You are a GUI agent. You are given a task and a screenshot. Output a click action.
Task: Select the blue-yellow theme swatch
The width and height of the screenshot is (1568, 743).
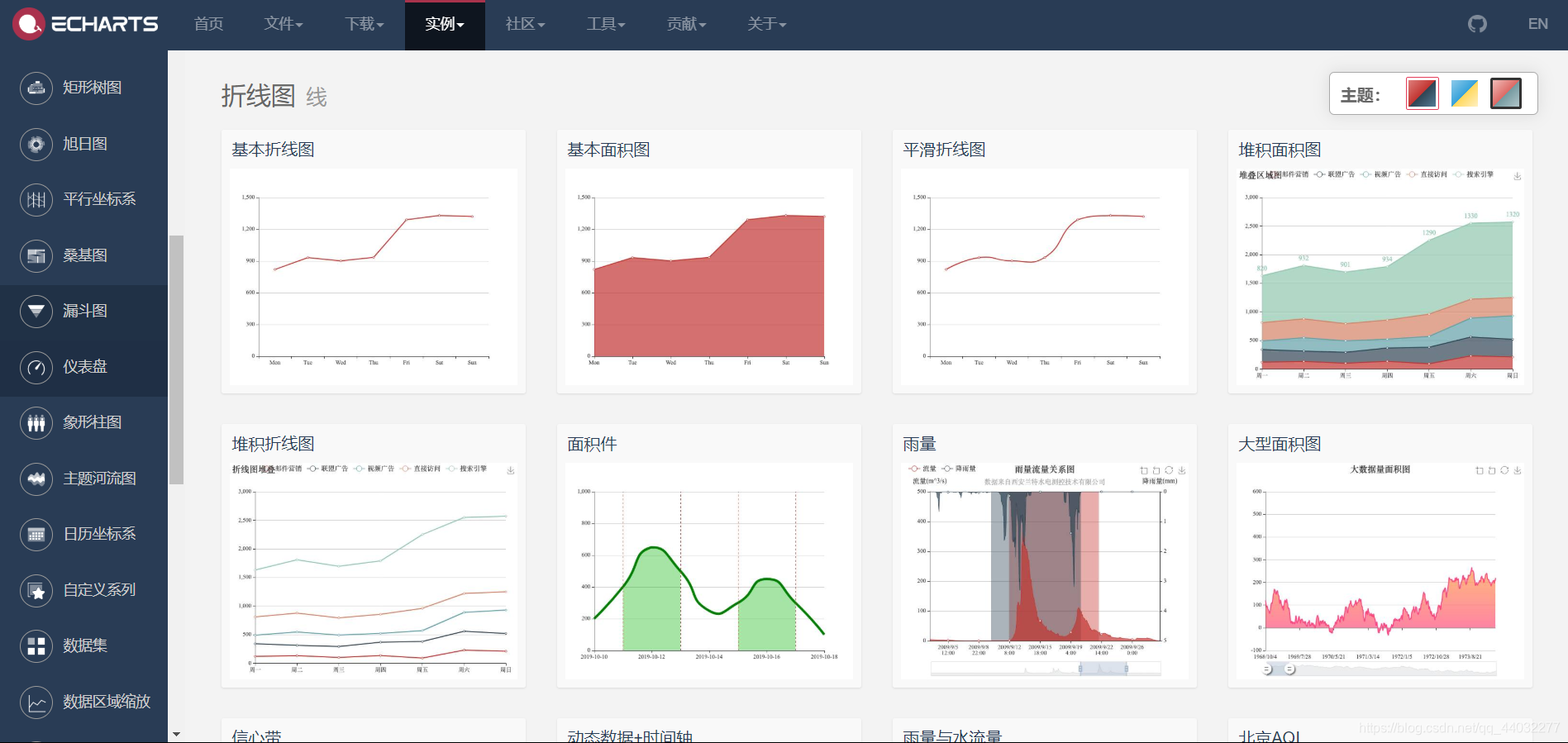pyautogui.click(x=1464, y=93)
